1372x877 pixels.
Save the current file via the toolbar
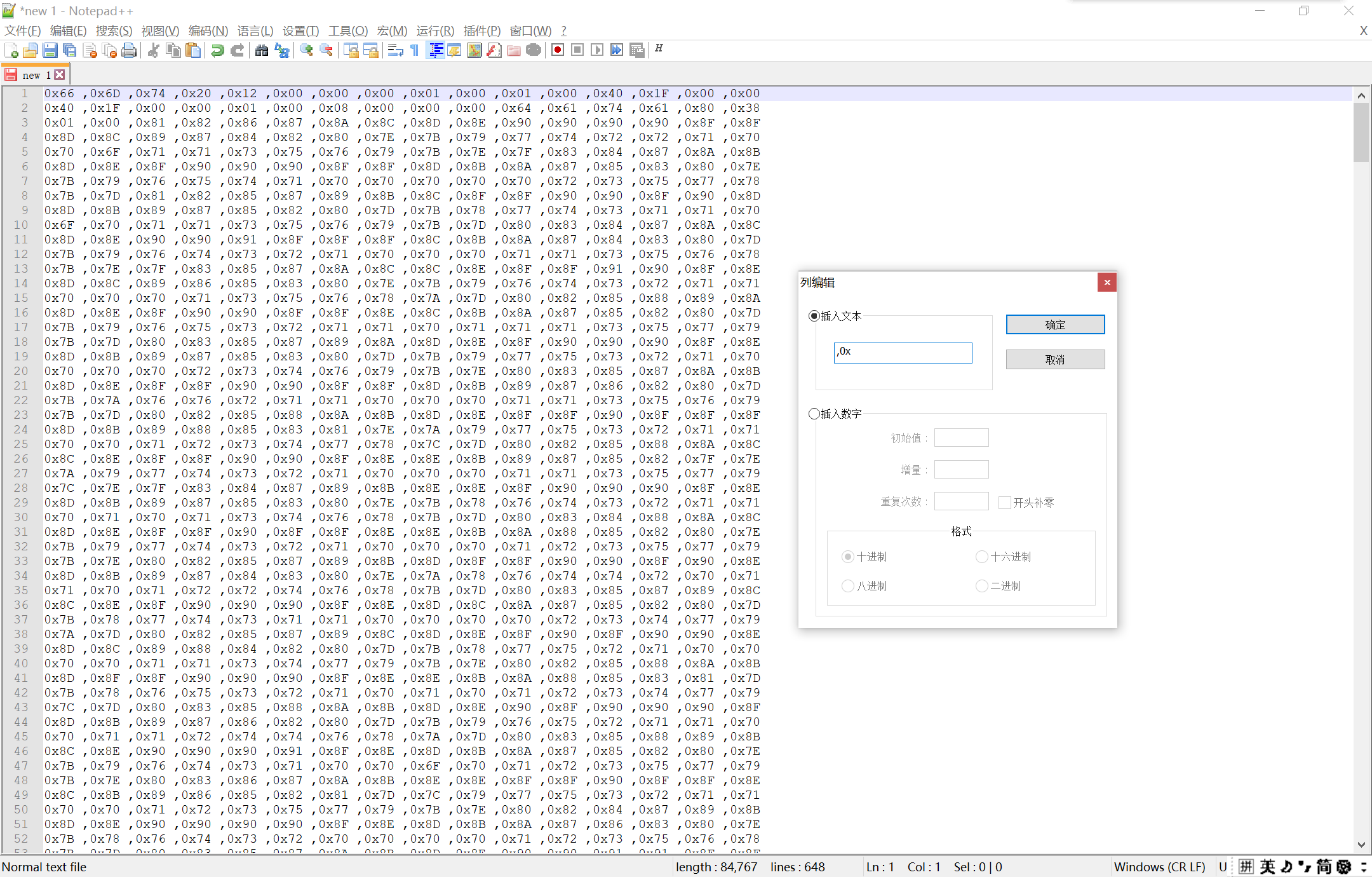coord(50,50)
